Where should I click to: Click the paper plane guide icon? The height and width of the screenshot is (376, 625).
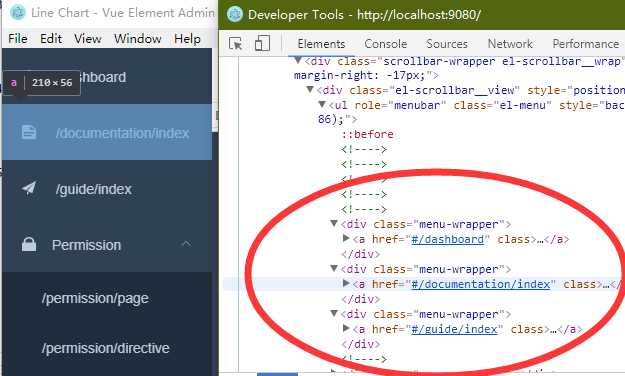(29, 188)
